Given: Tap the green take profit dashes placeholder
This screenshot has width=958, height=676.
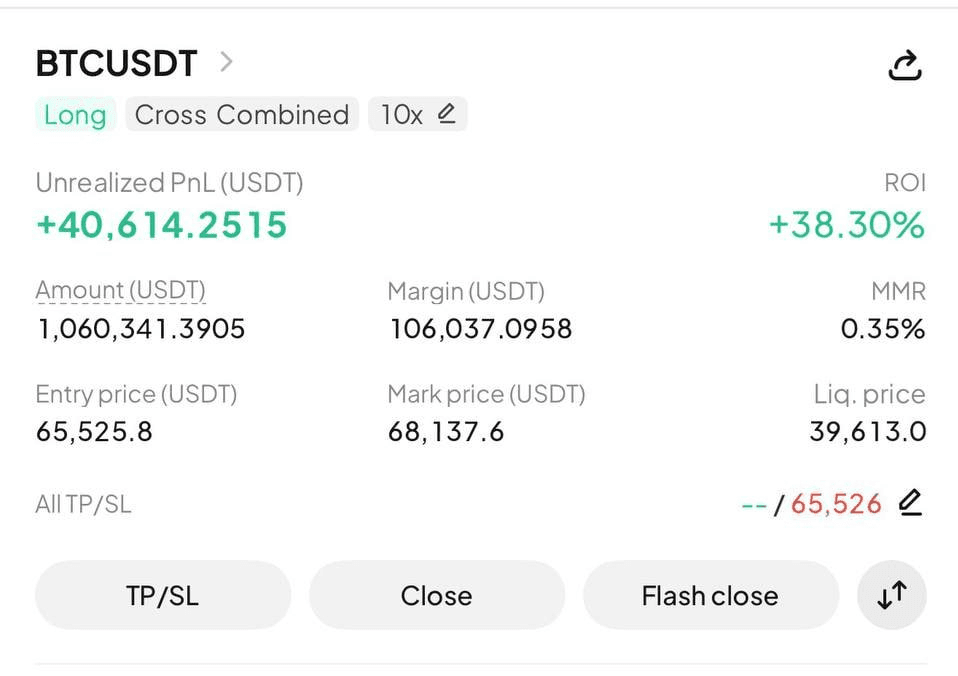Looking at the screenshot, I should pyautogui.click(x=753, y=505).
